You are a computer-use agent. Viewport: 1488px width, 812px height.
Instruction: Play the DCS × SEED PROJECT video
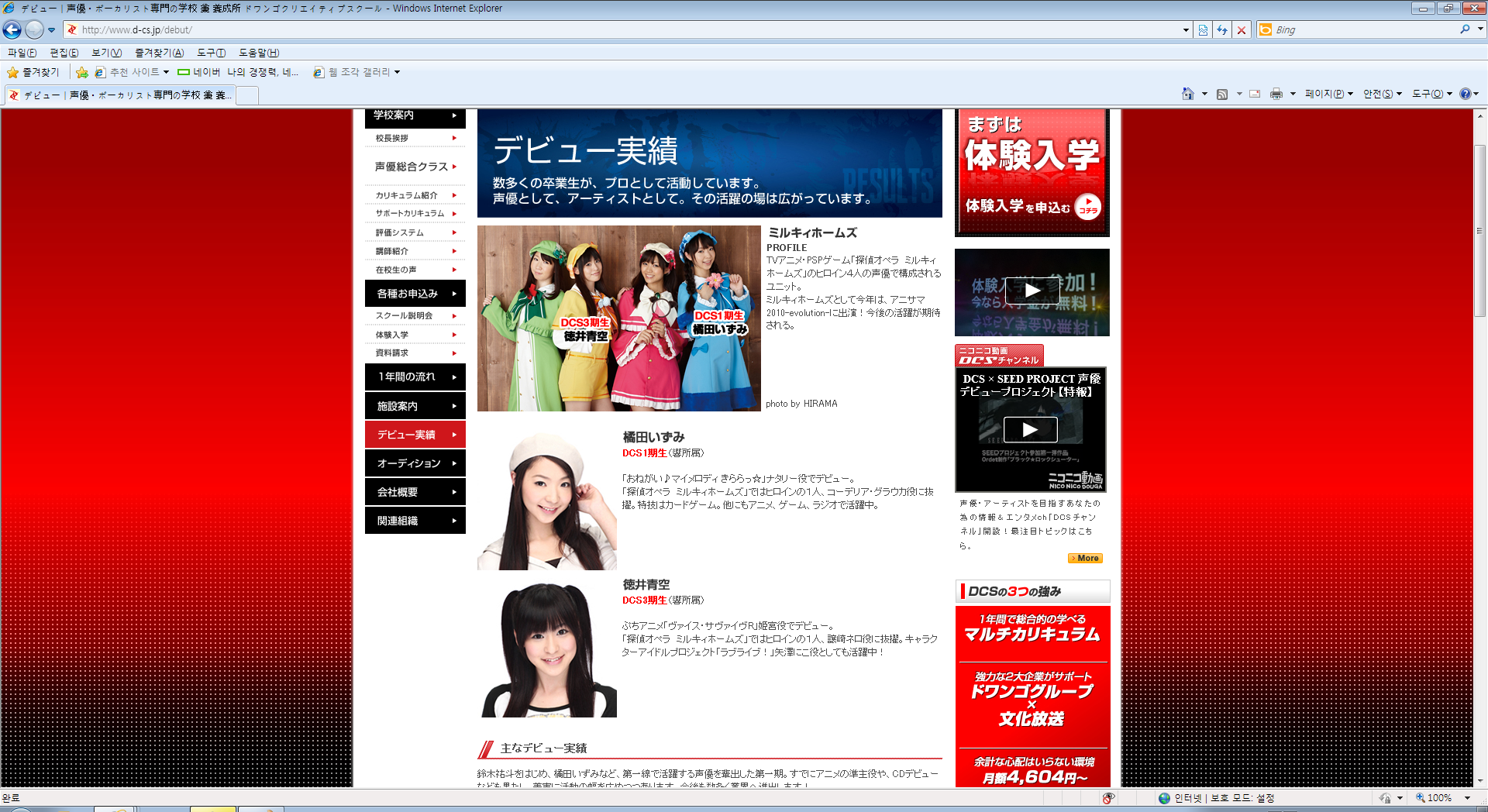point(1030,429)
